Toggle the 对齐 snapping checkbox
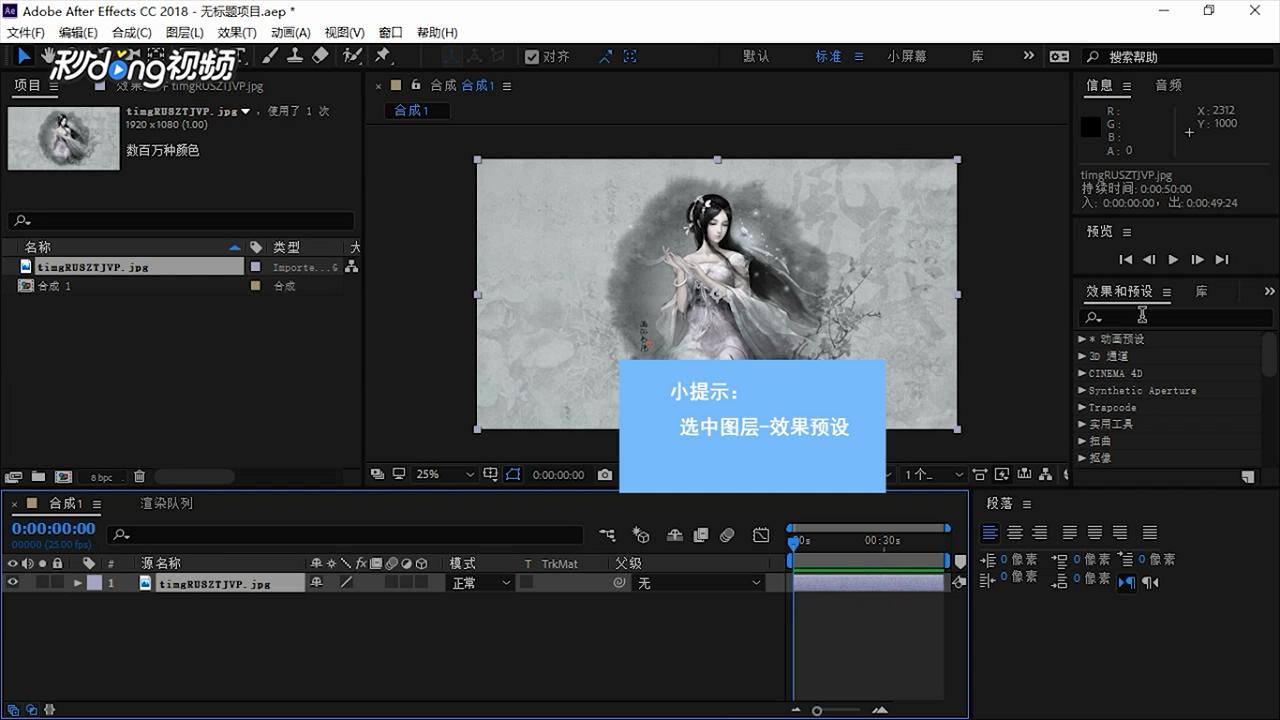This screenshot has width=1280, height=720. (x=532, y=57)
